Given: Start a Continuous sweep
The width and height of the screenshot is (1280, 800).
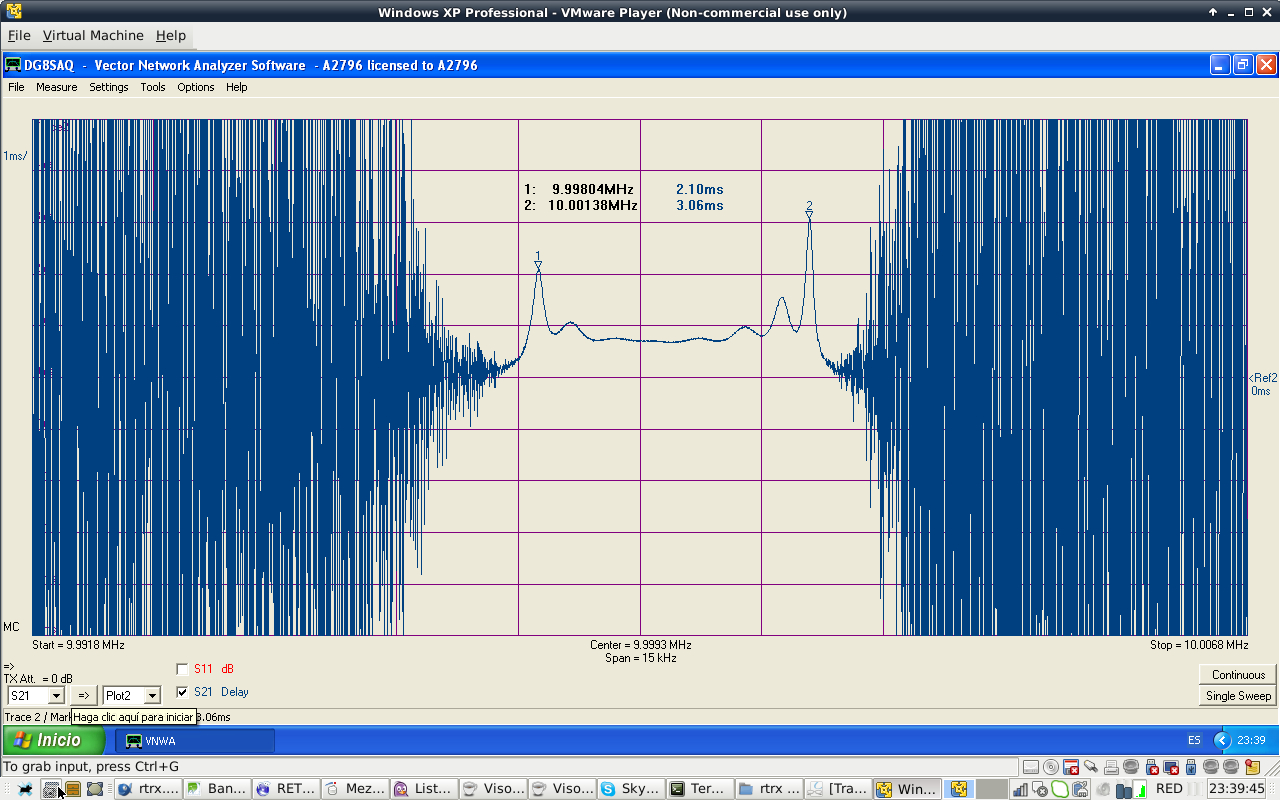Looking at the screenshot, I should 1238,675.
